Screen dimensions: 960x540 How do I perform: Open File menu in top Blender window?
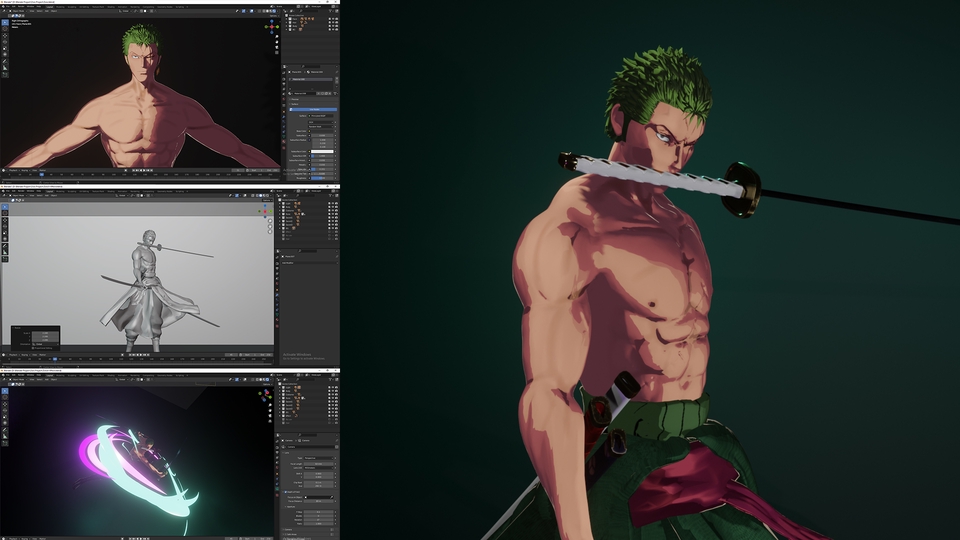(x=7, y=7)
